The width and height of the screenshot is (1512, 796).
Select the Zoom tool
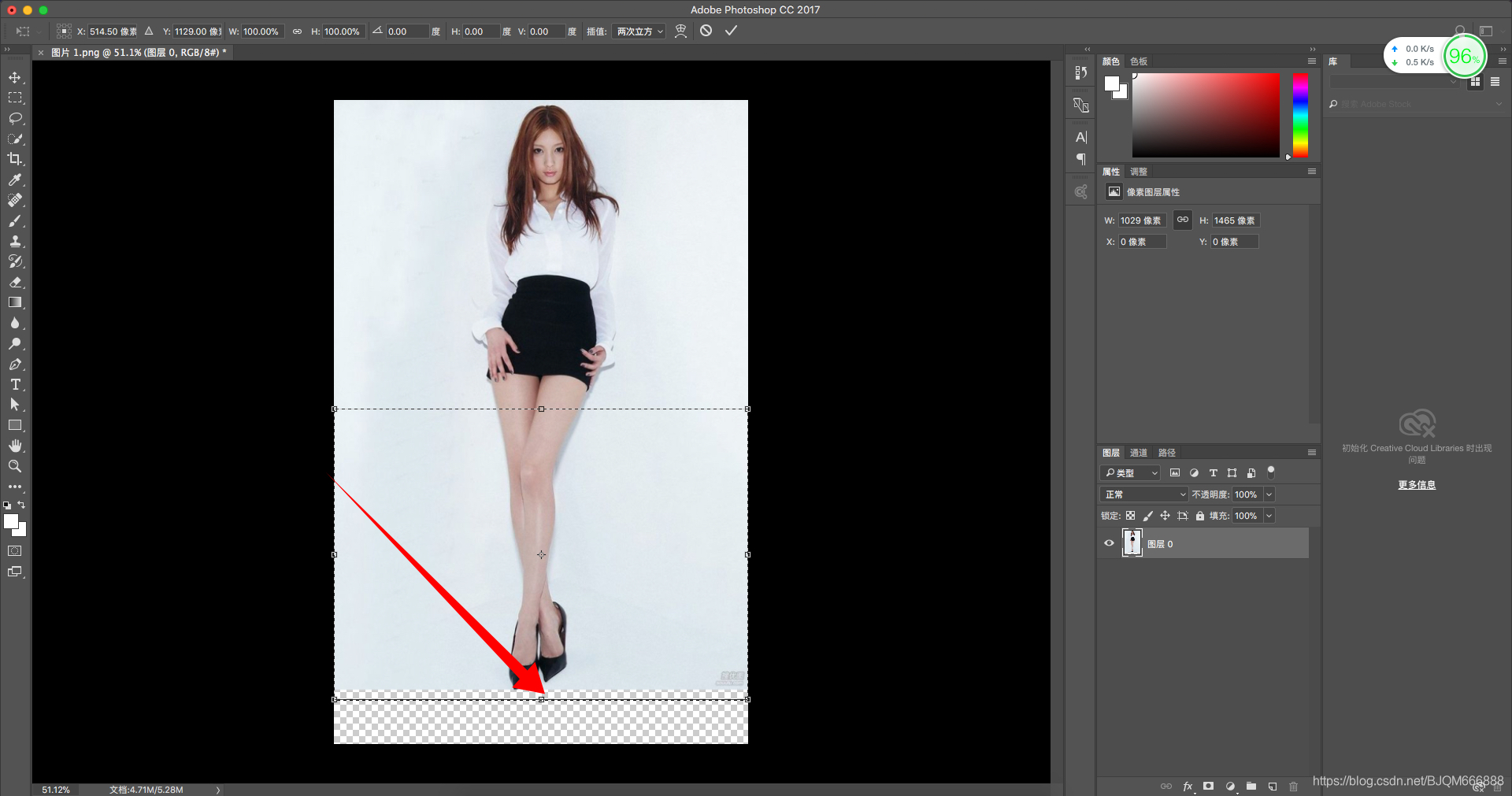point(15,466)
